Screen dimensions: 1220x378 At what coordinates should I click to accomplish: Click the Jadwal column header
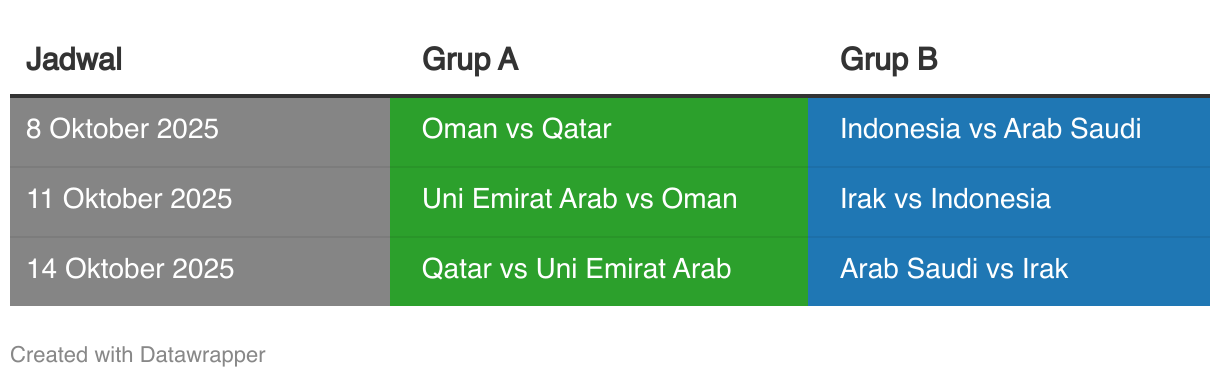point(73,59)
